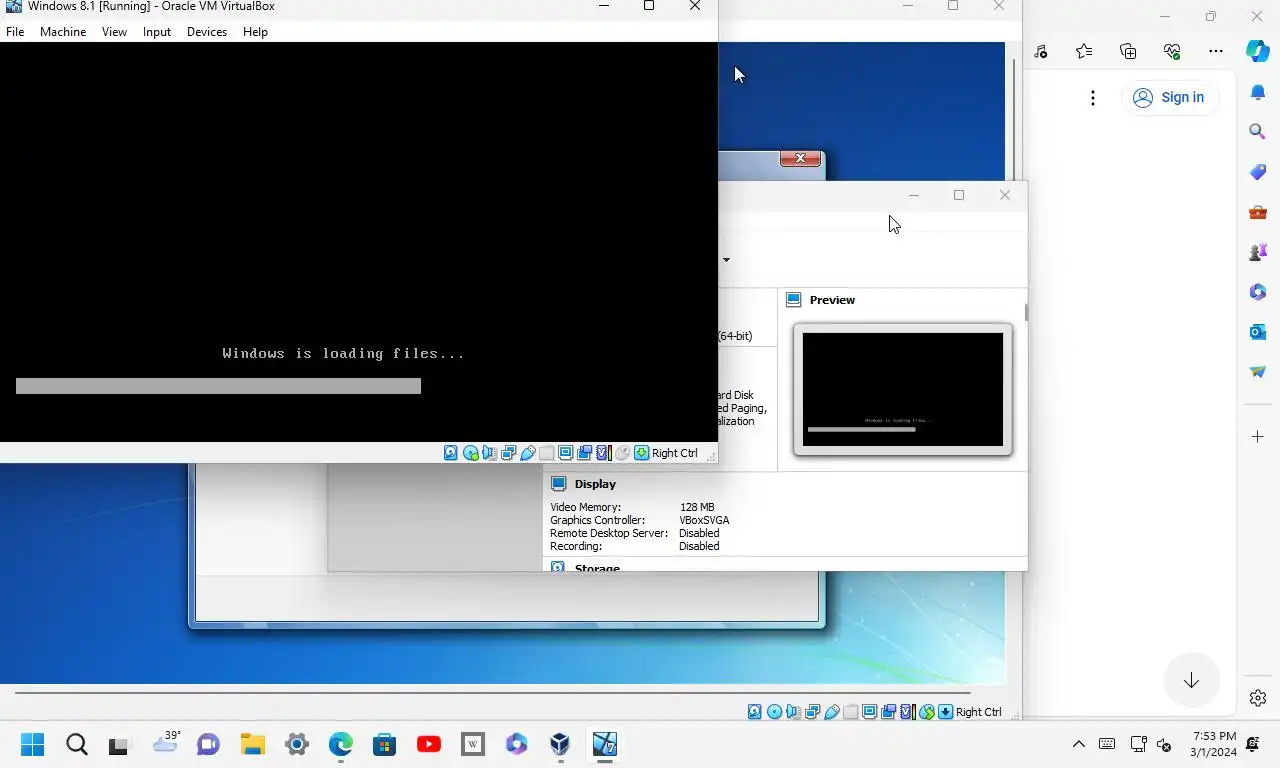Screen dimensions: 1280x768
Task: Open Browser essentials heart icon in Edge
Action: pyautogui.click(x=1173, y=51)
